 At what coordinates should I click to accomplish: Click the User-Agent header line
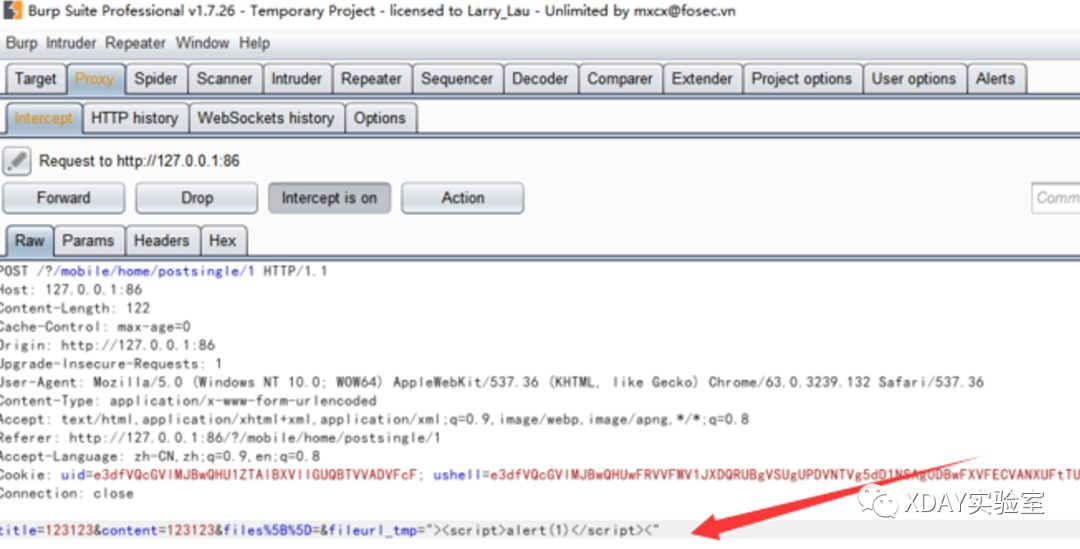point(492,382)
